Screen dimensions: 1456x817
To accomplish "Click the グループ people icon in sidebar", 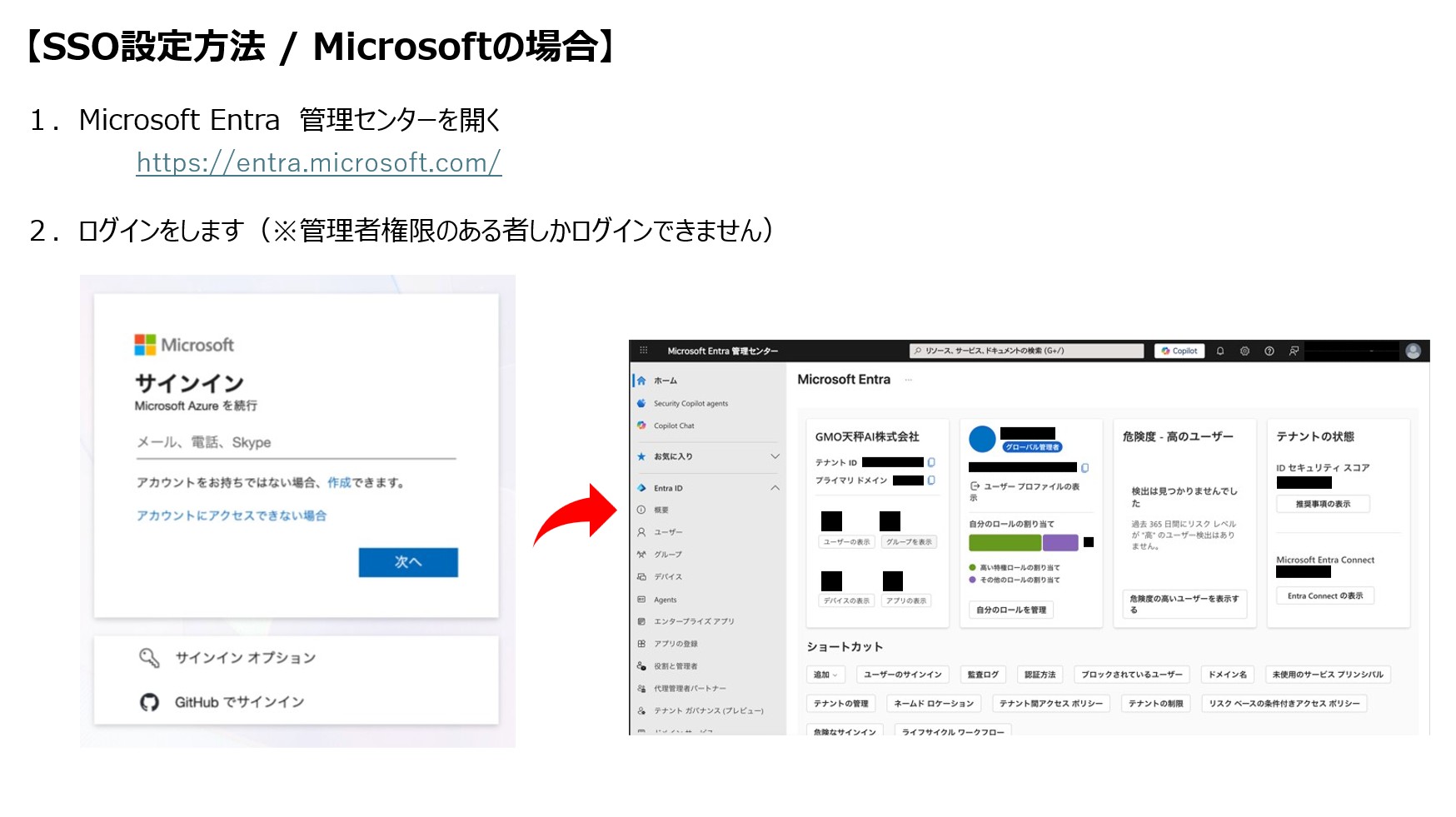I will coord(641,554).
